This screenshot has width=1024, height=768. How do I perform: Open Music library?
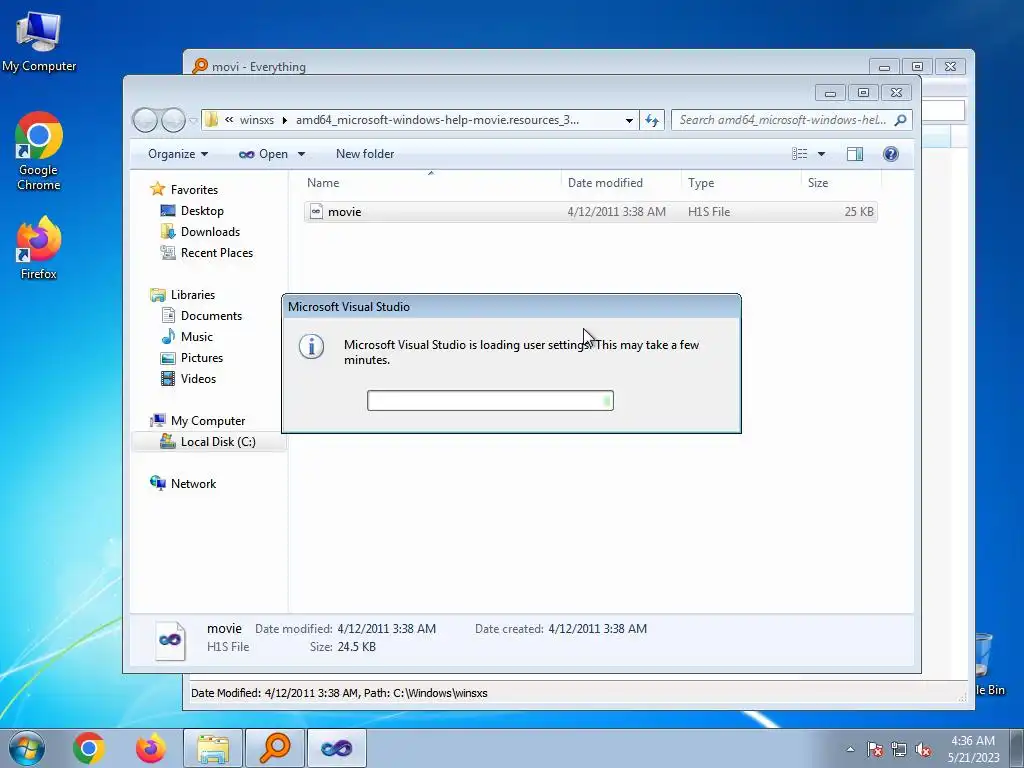pos(197,336)
